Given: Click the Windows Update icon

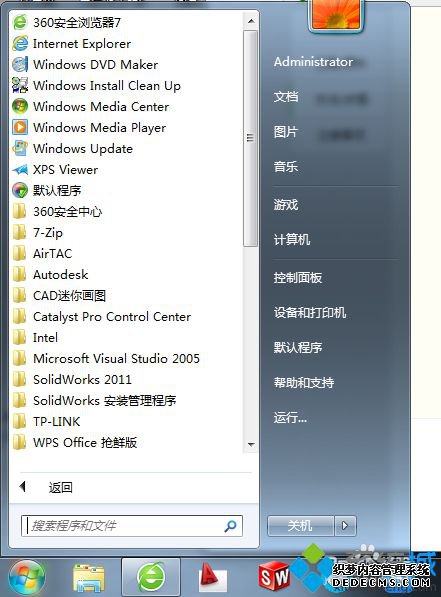Looking at the screenshot, I should pos(20,148).
